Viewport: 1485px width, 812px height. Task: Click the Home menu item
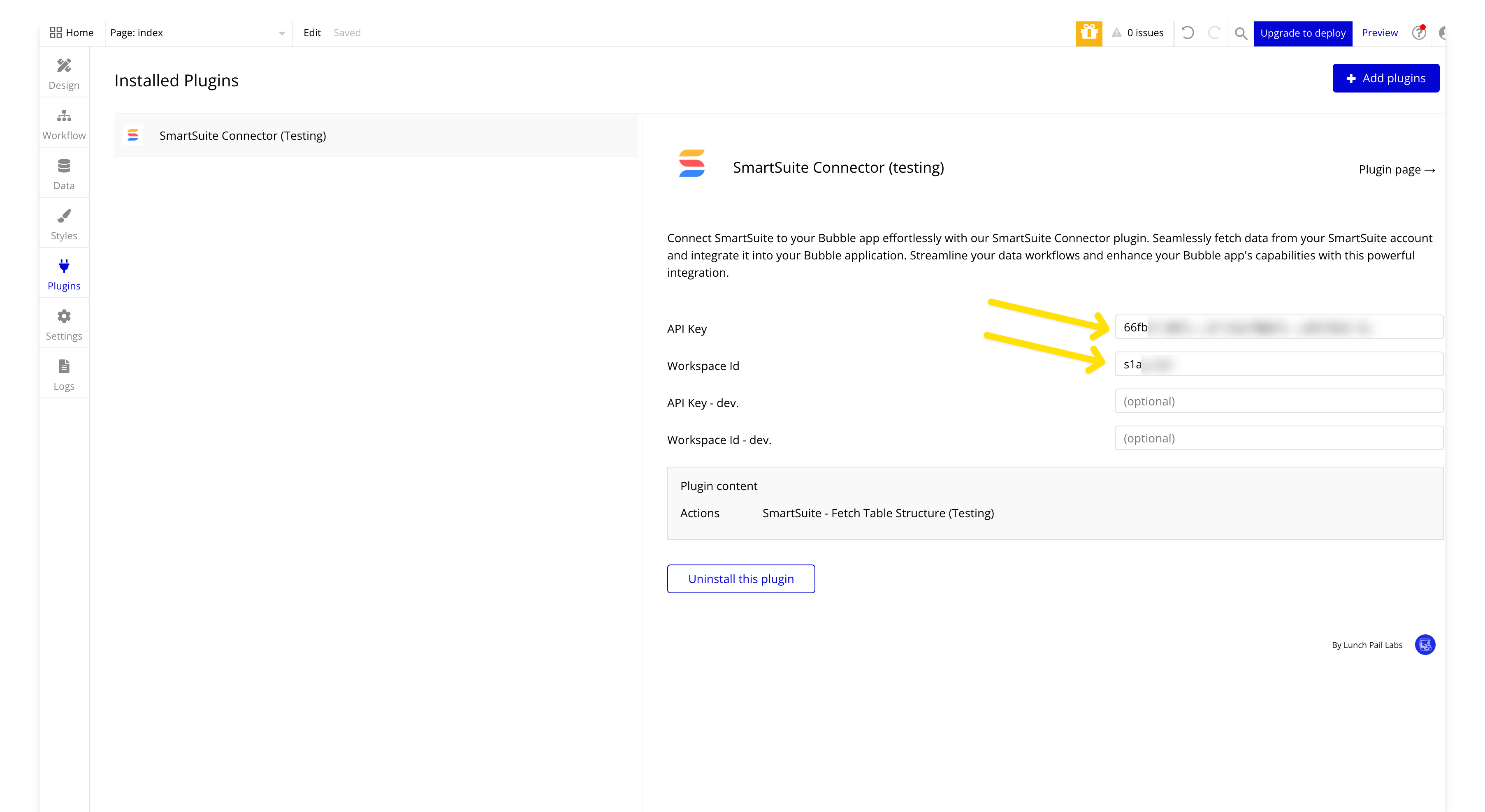[72, 33]
